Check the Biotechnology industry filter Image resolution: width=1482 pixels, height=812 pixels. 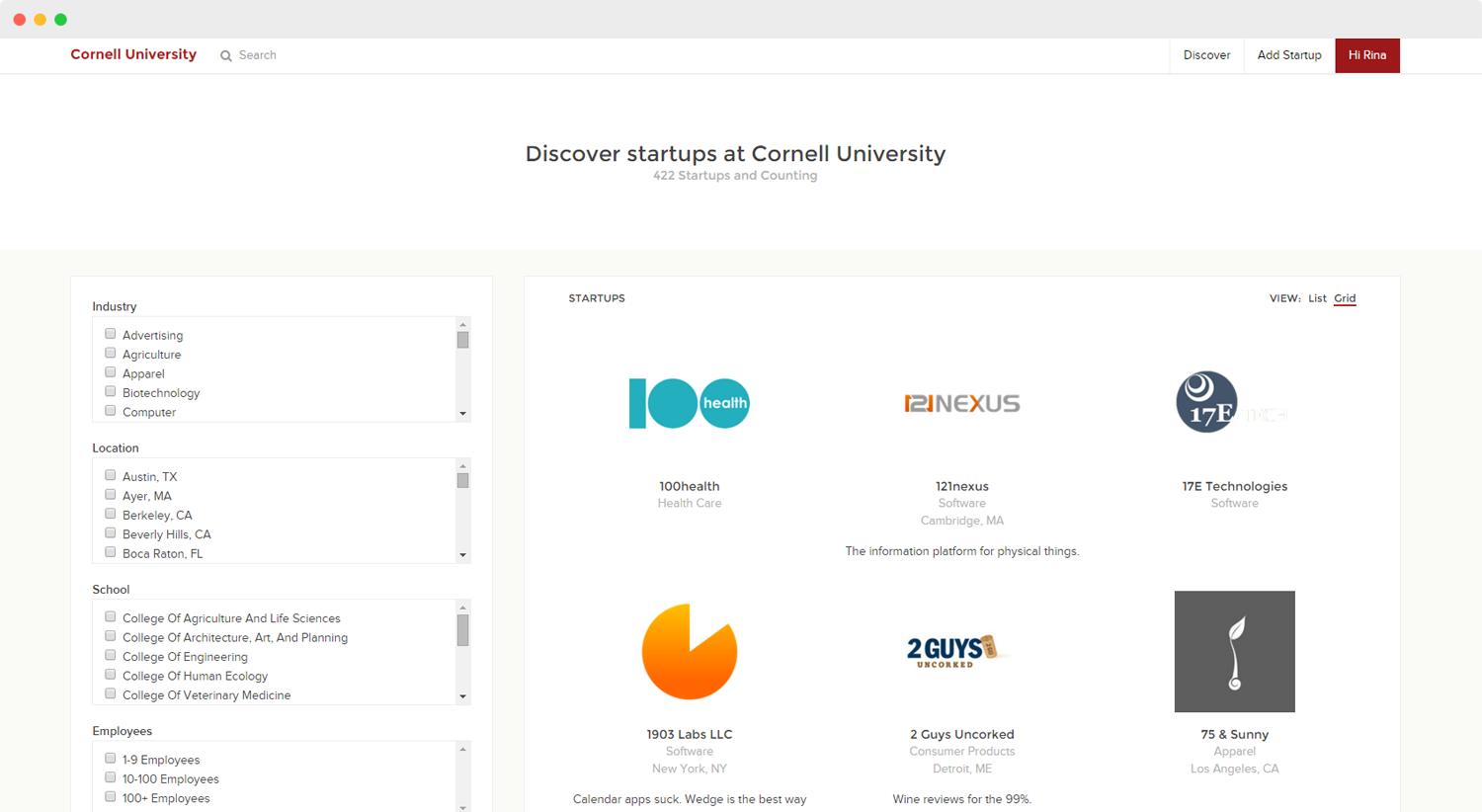click(111, 391)
